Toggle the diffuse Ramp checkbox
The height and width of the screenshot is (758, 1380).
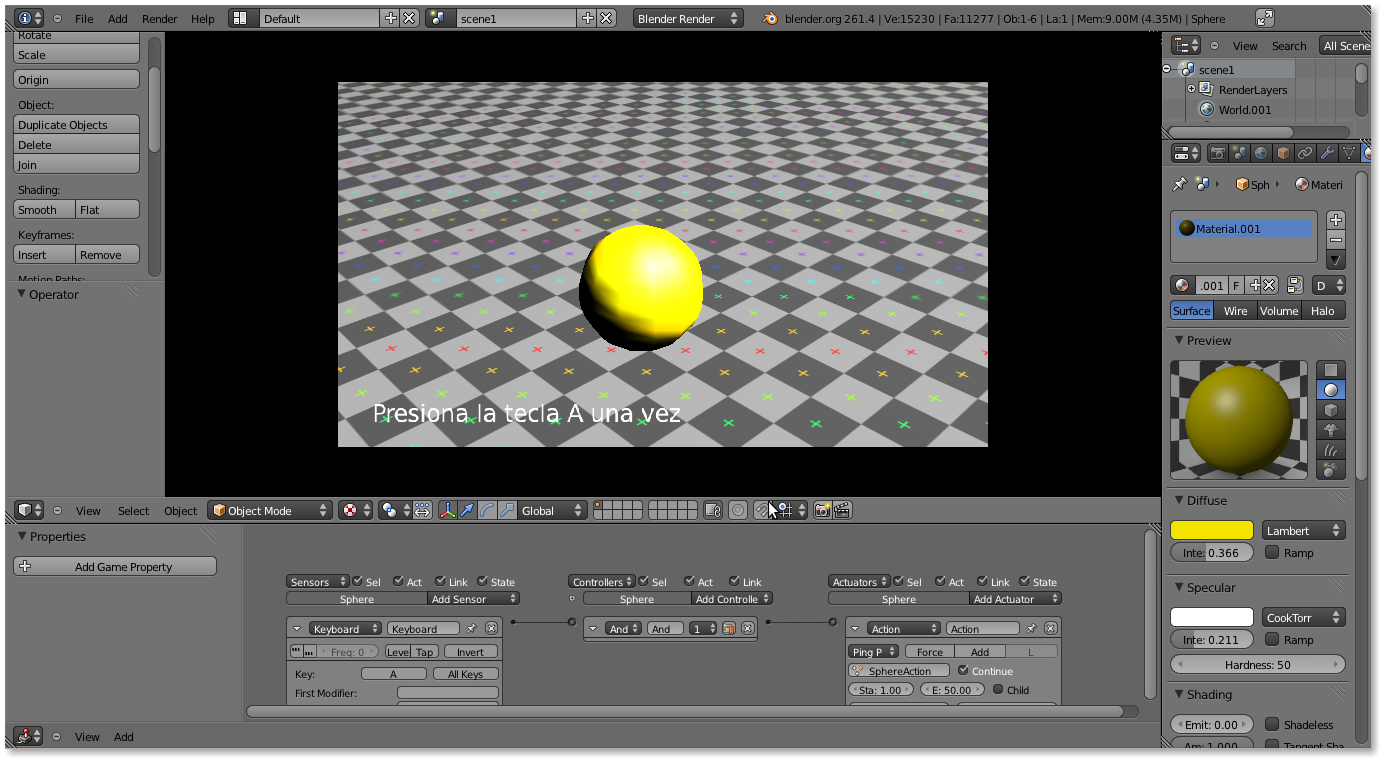1272,552
